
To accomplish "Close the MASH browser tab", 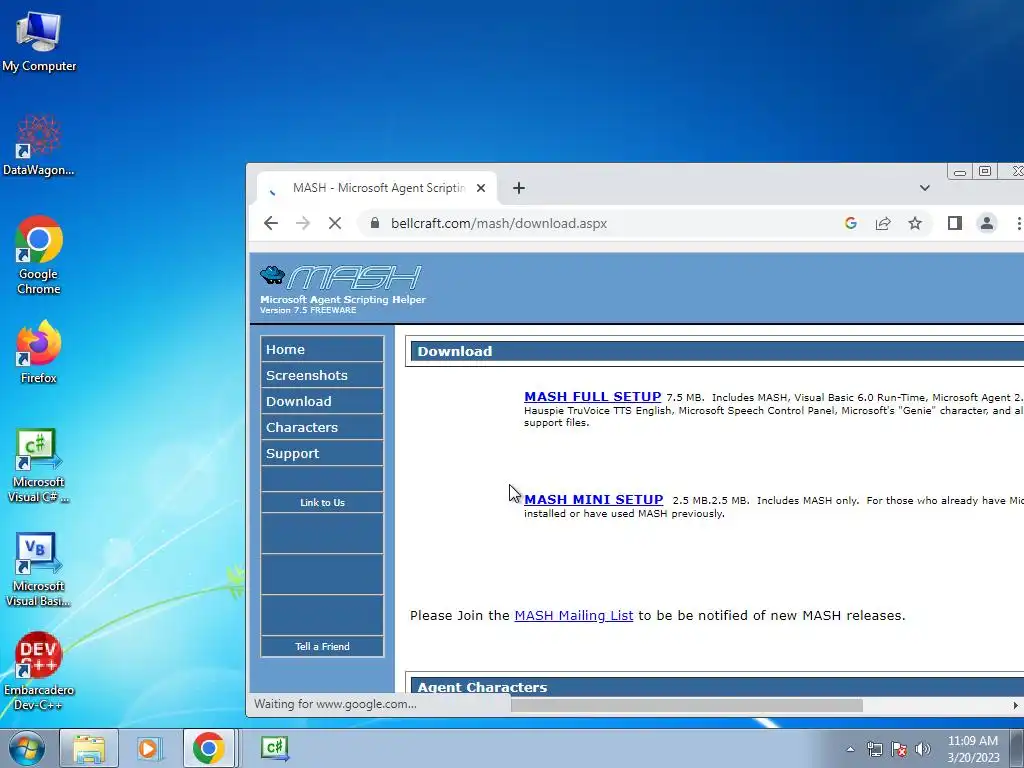I will pyautogui.click(x=481, y=188).
